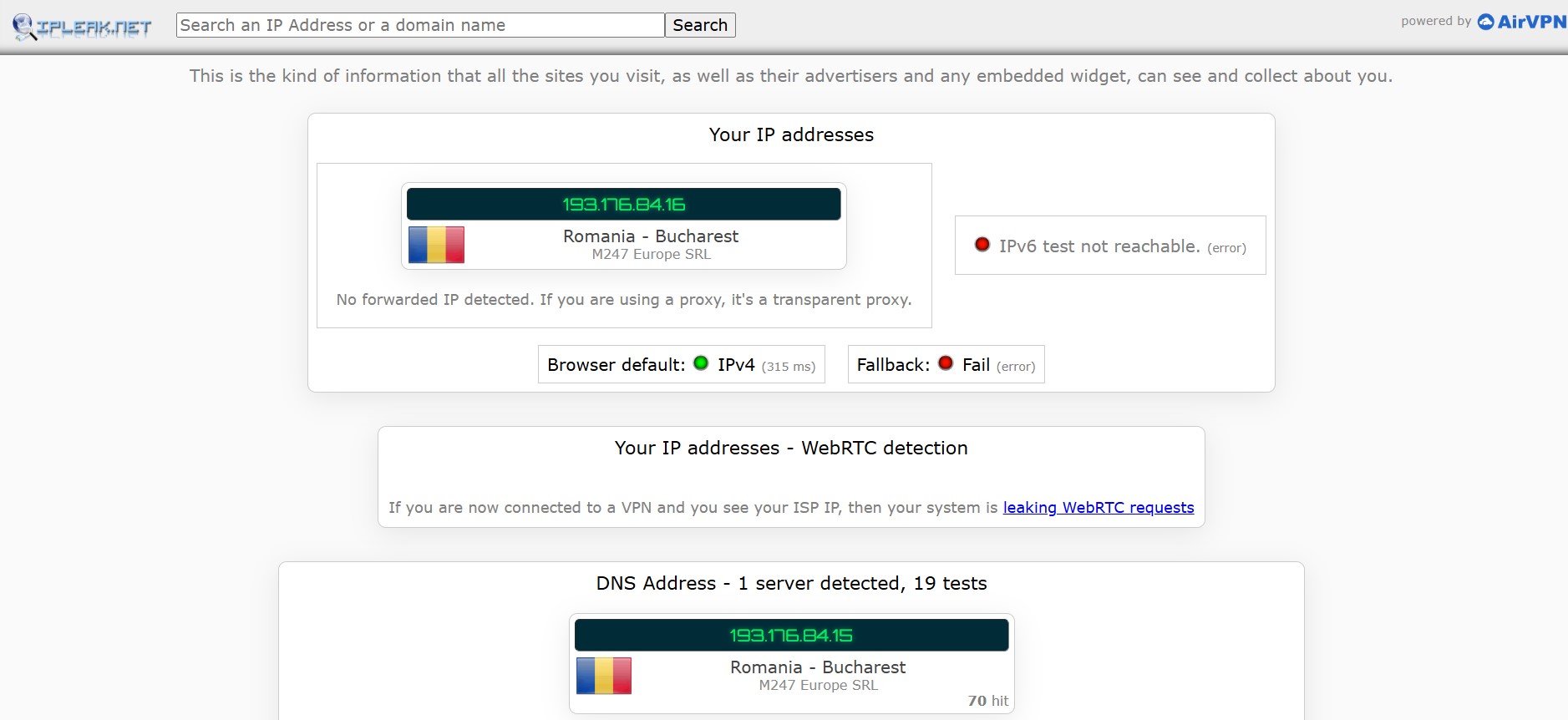The height and width of the screenshot is (720, 1568).
Task: Click the '(error)' note after IPv6 test
Action: (1226, 248)
